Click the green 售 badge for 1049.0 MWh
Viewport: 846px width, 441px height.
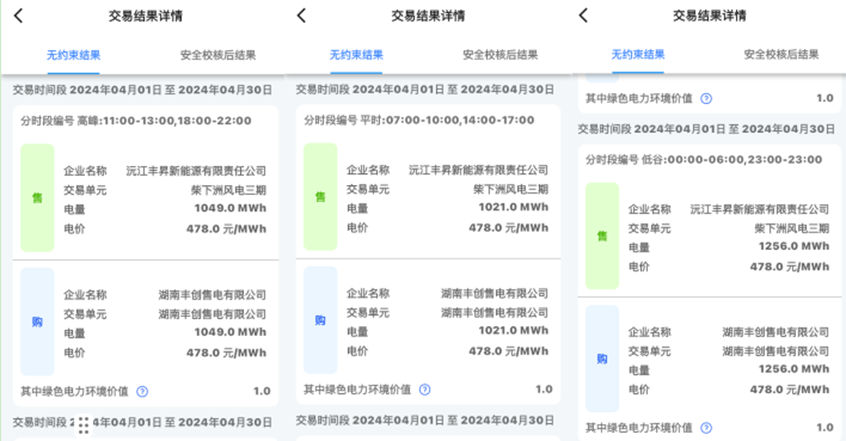coord(37,197)
